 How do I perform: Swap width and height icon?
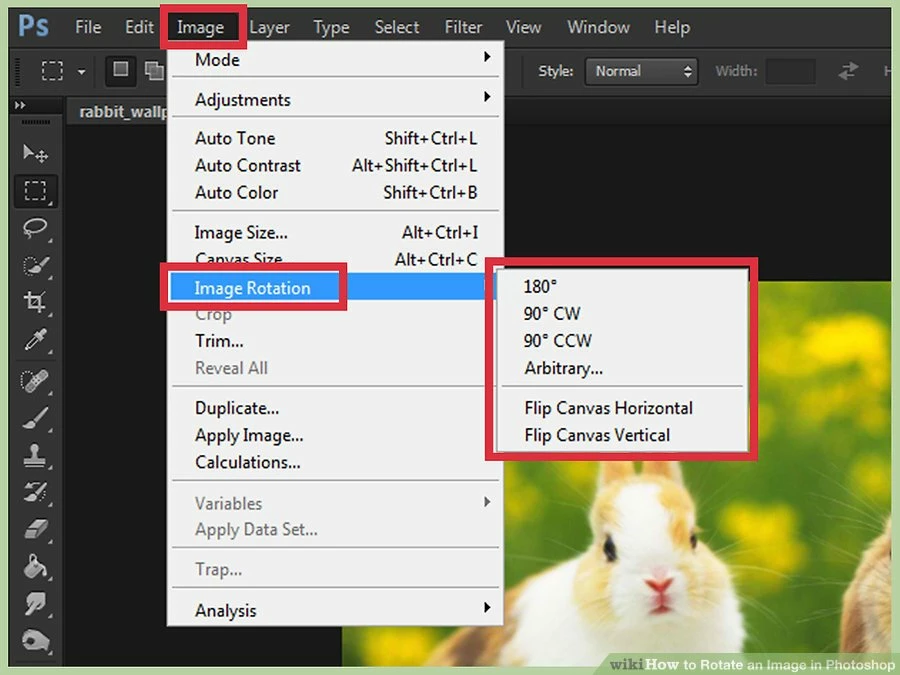(848, 71)
